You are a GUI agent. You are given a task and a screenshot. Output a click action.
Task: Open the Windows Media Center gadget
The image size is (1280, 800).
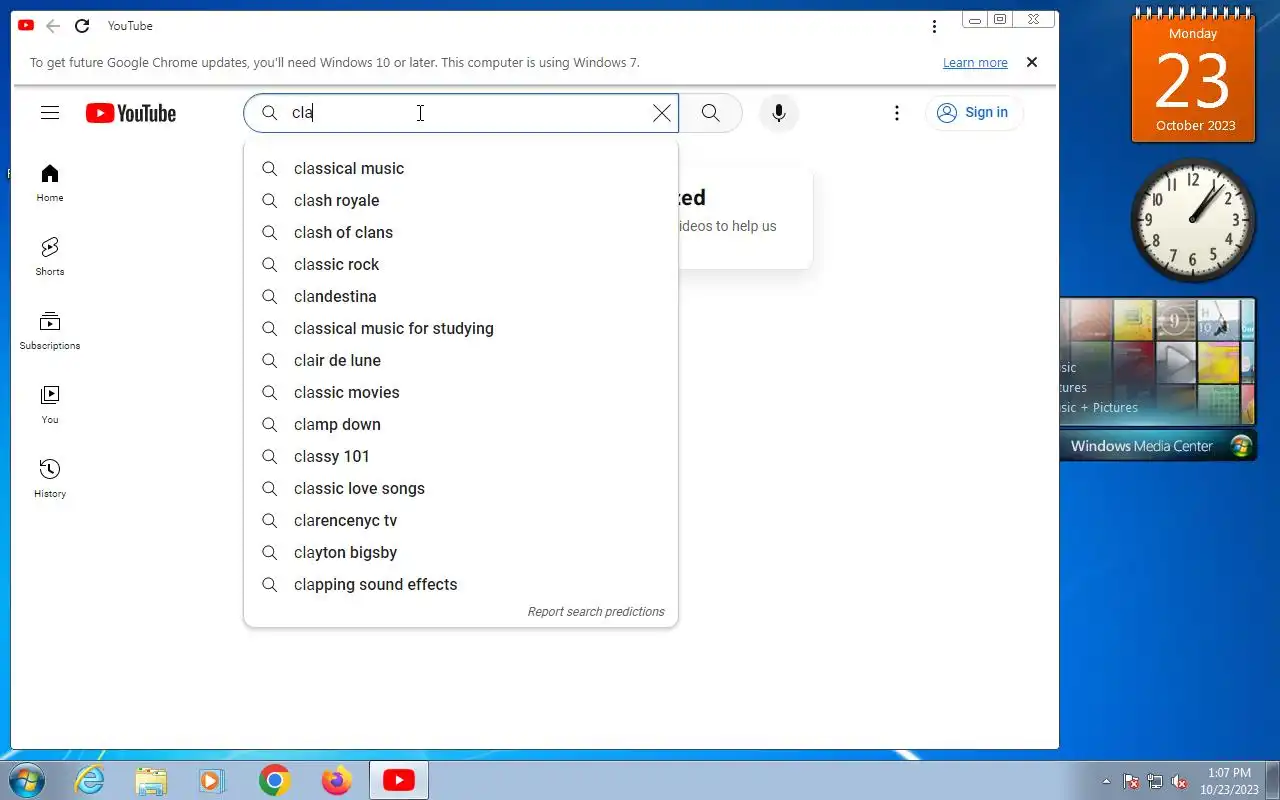(x=1158, y=379)
